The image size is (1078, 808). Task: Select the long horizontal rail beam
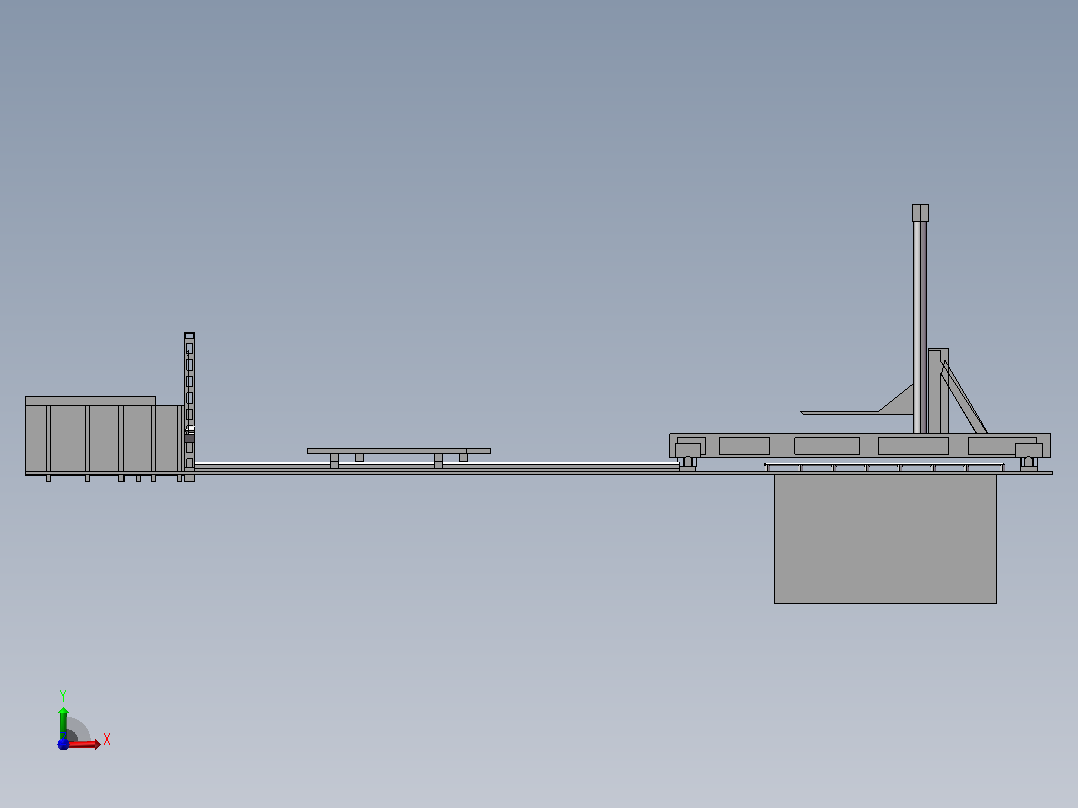click(x=437, y=466)
